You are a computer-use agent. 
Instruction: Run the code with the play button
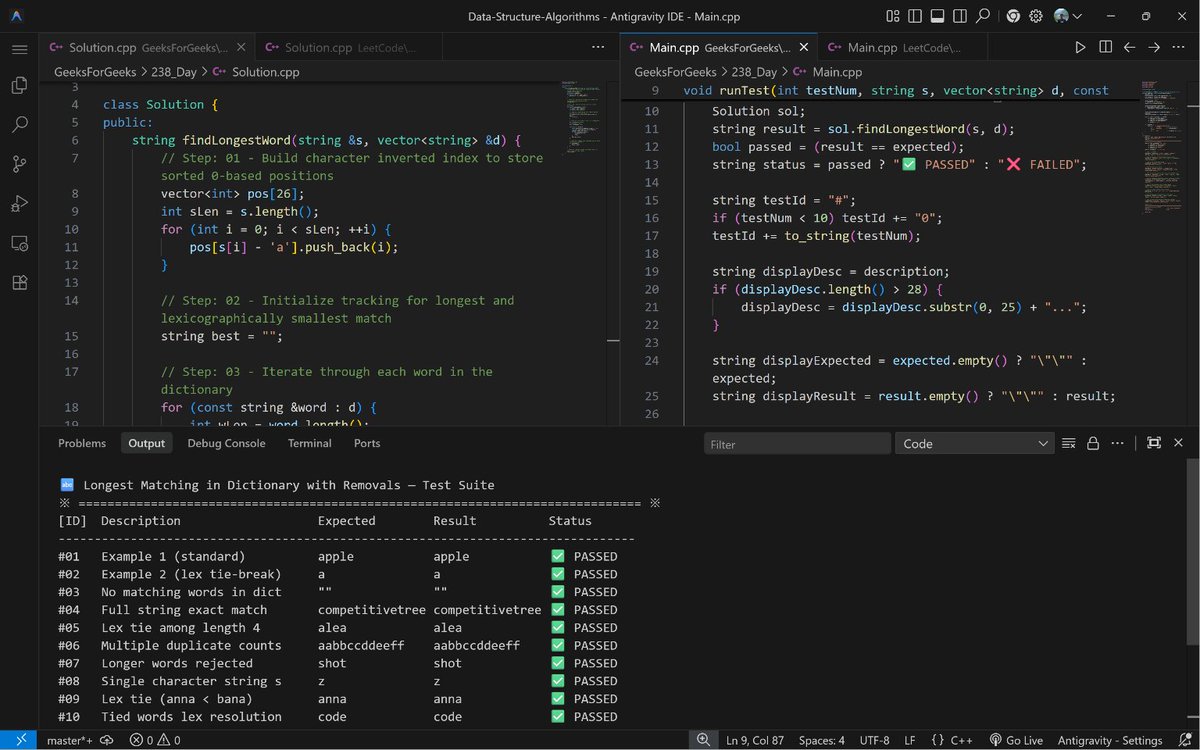click(x=1080, y=47)
